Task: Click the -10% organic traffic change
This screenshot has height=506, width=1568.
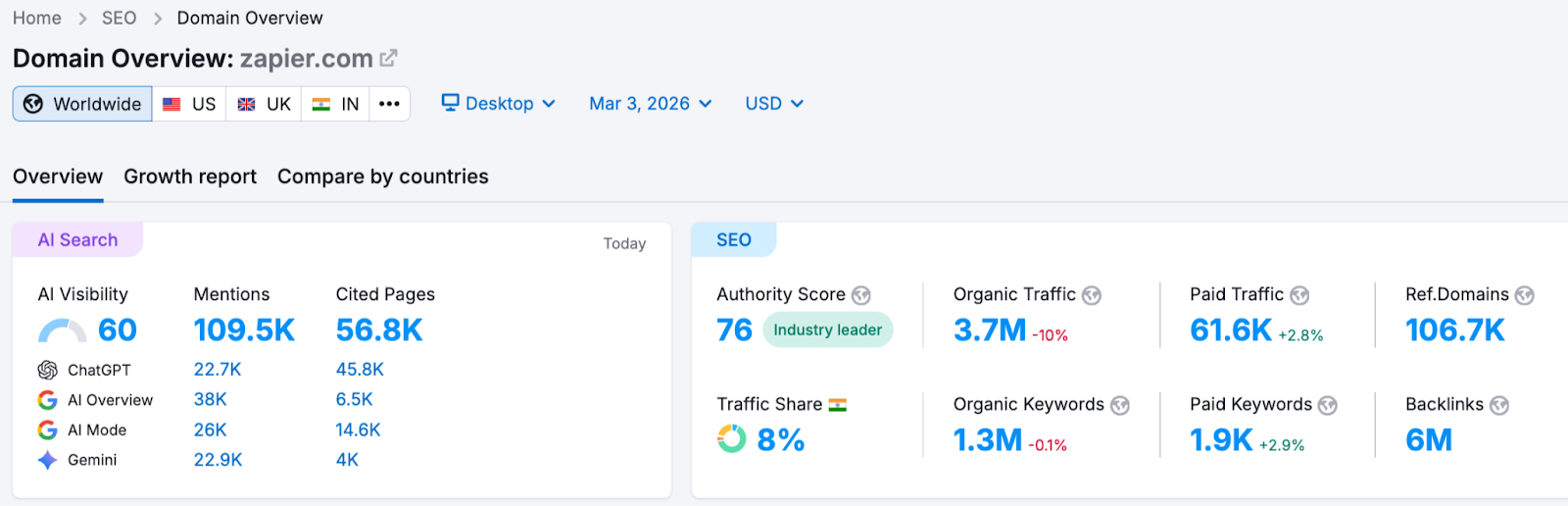Action: tap(1051, 335)
